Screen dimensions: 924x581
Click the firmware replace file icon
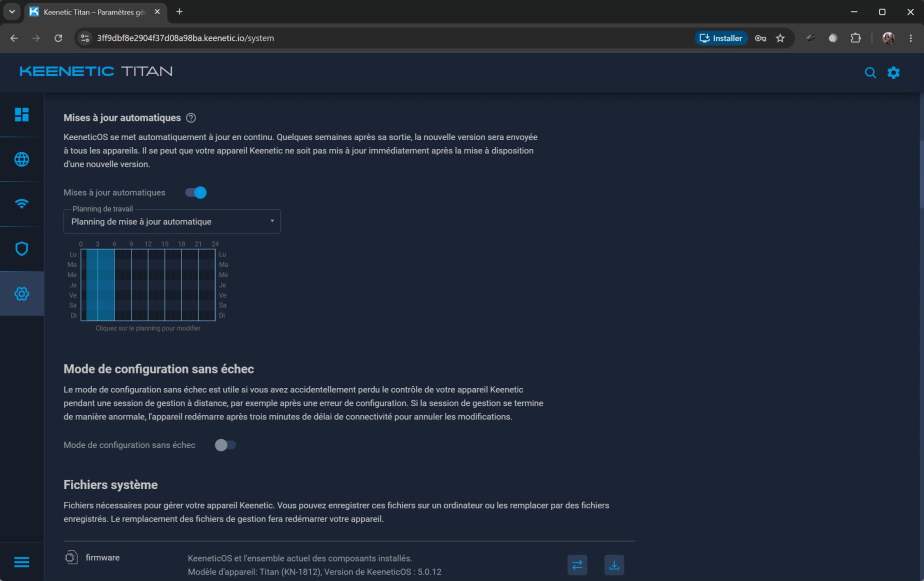[578, 565]
